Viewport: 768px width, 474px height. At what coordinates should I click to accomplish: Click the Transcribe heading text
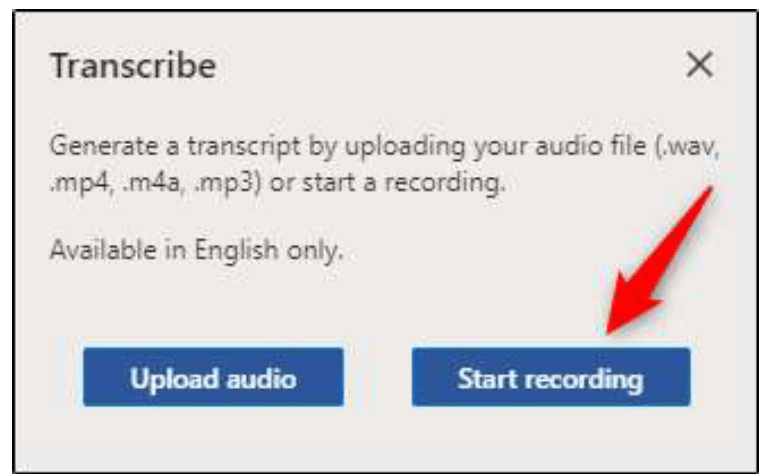coord(133,66)
